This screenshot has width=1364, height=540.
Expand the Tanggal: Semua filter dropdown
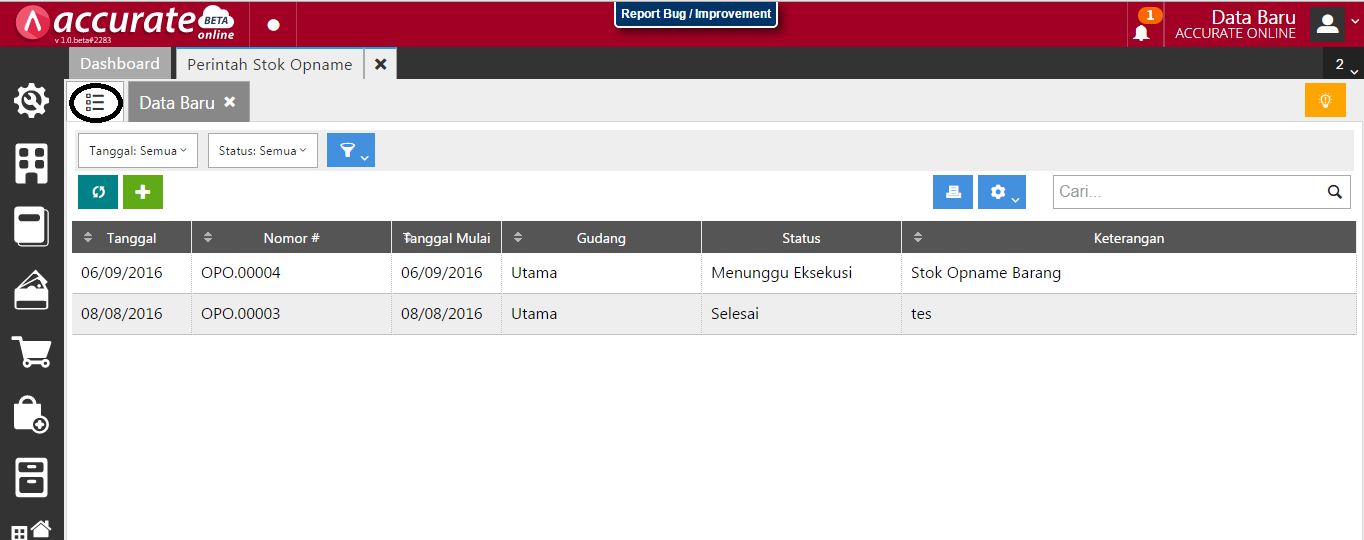[138, 151]
